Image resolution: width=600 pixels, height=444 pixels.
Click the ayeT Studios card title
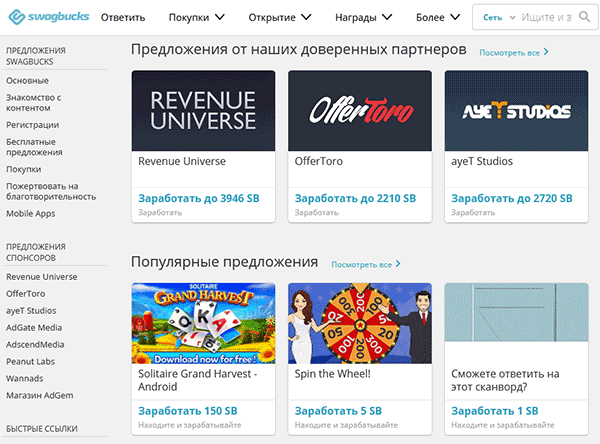click(x=482, y=162)
